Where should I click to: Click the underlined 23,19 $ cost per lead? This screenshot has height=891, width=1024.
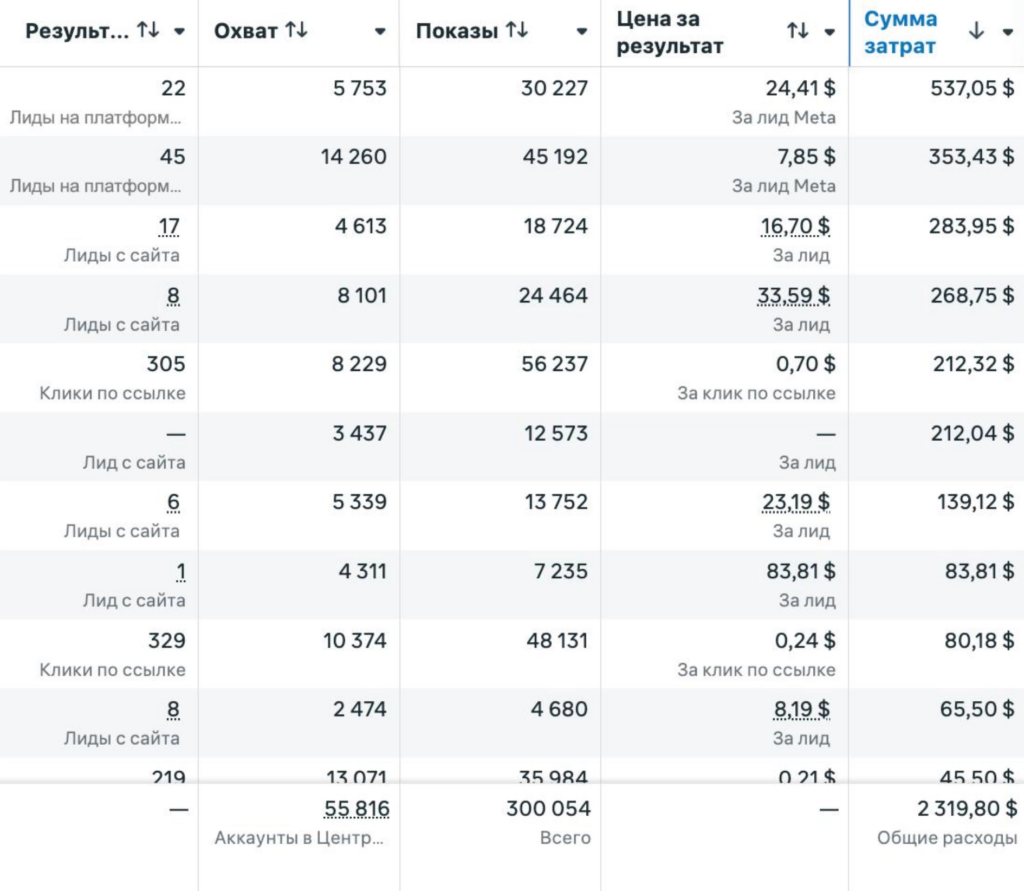pos(795,502)
